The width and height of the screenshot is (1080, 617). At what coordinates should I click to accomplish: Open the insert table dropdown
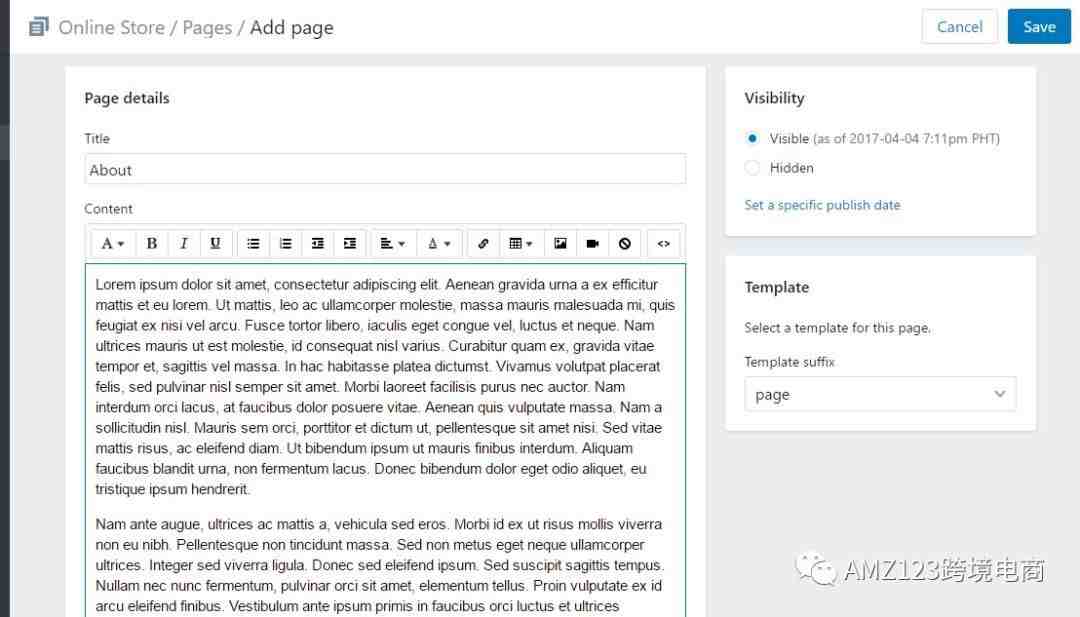coord(520,244)
